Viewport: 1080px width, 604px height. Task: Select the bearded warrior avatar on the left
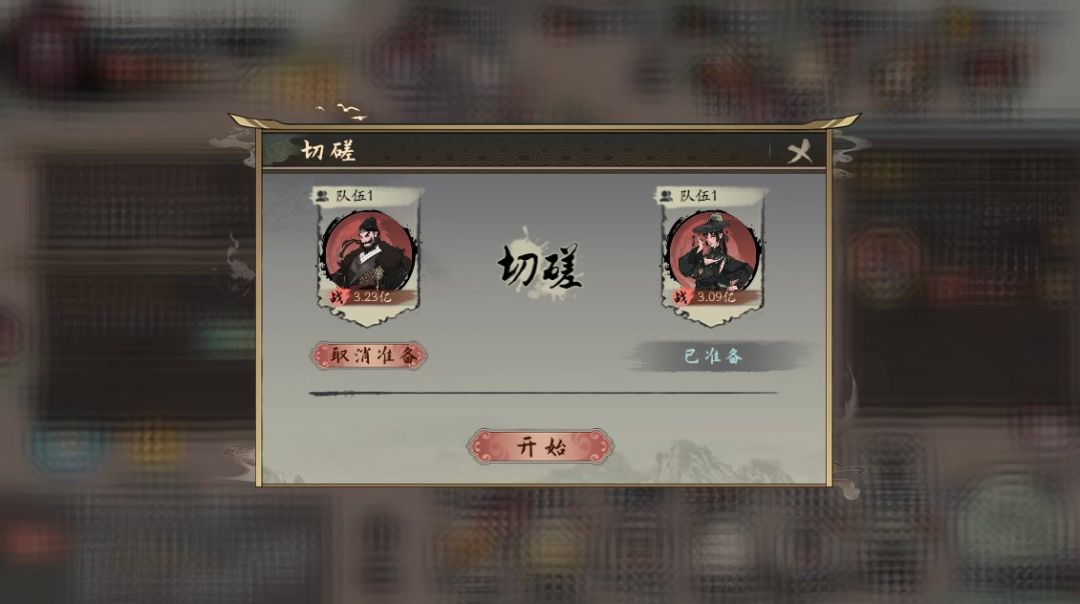pos(368,253)
